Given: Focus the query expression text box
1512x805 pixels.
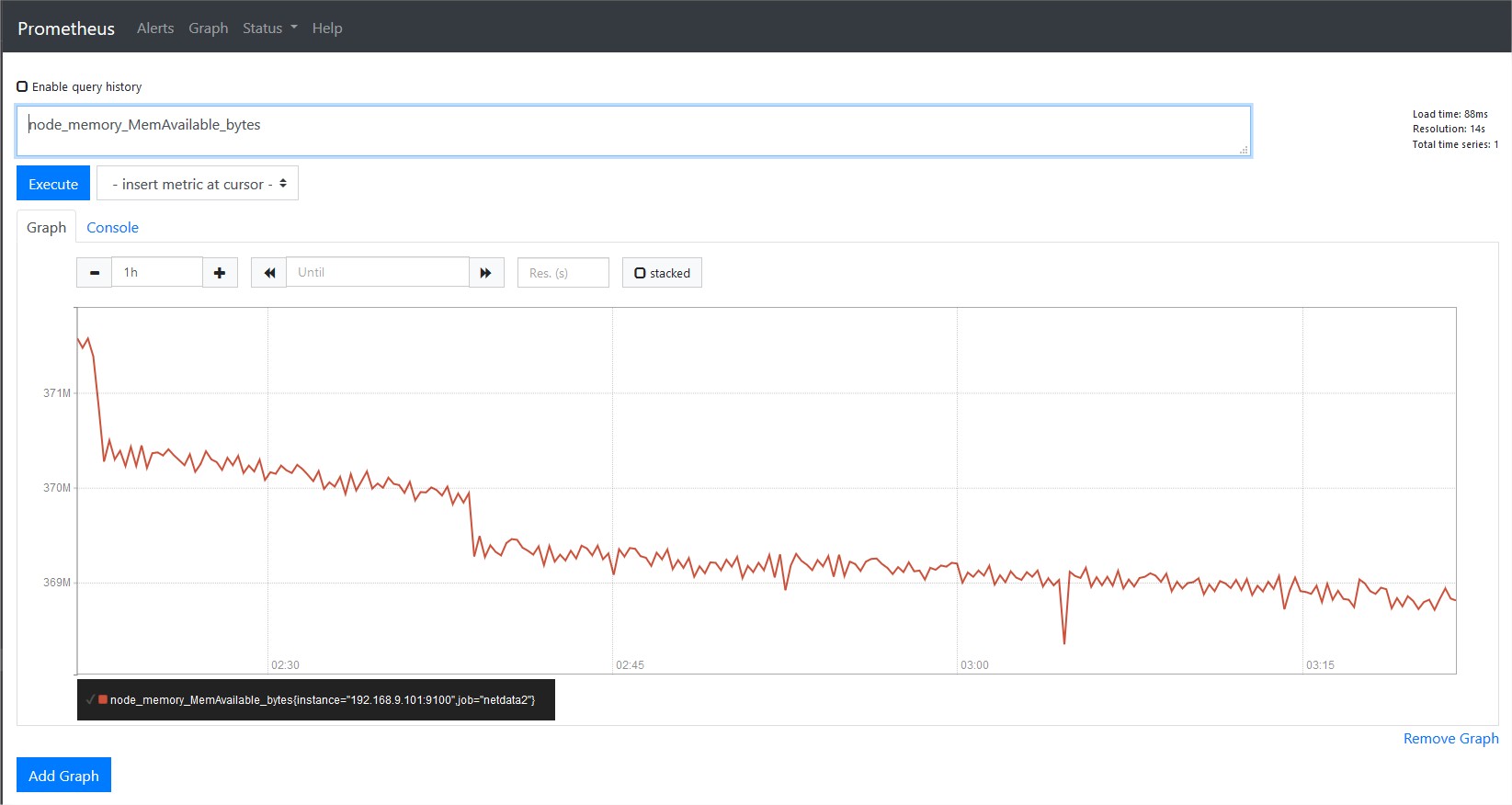Looking at the screenshot, I should pos(633,130).
